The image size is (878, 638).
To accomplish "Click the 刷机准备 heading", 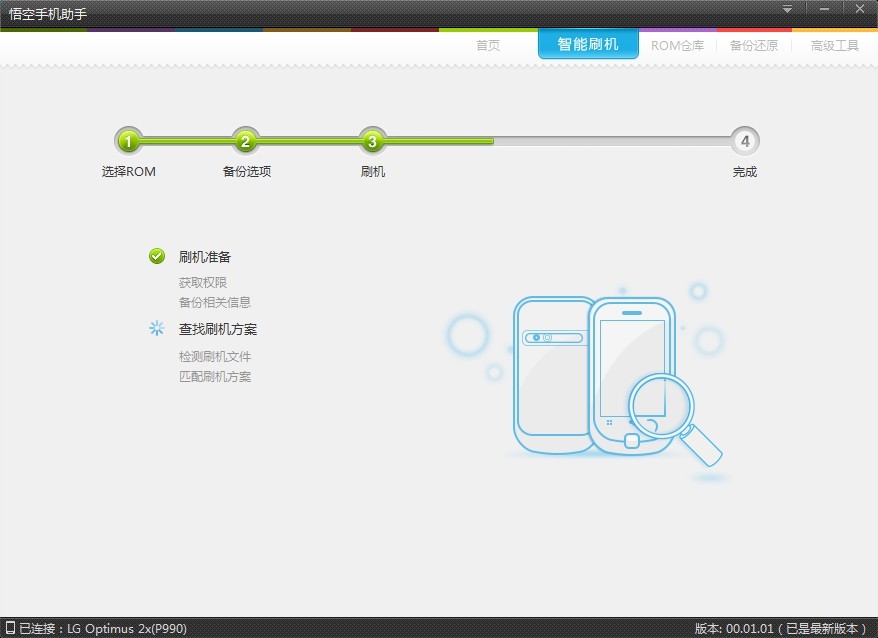I will [x=204, y=257].
